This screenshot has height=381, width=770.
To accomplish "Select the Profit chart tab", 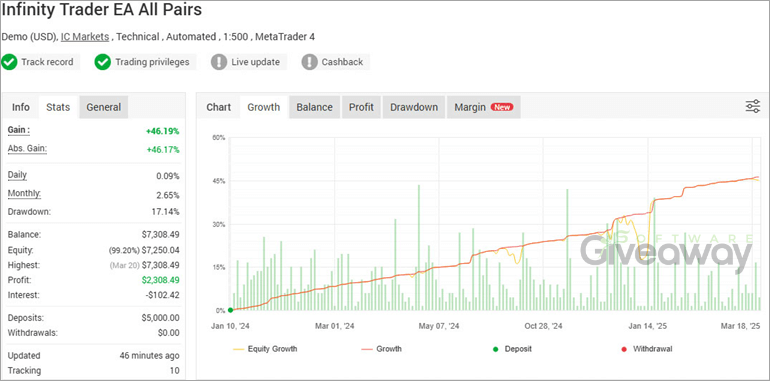I will click(x=361, y=107).
